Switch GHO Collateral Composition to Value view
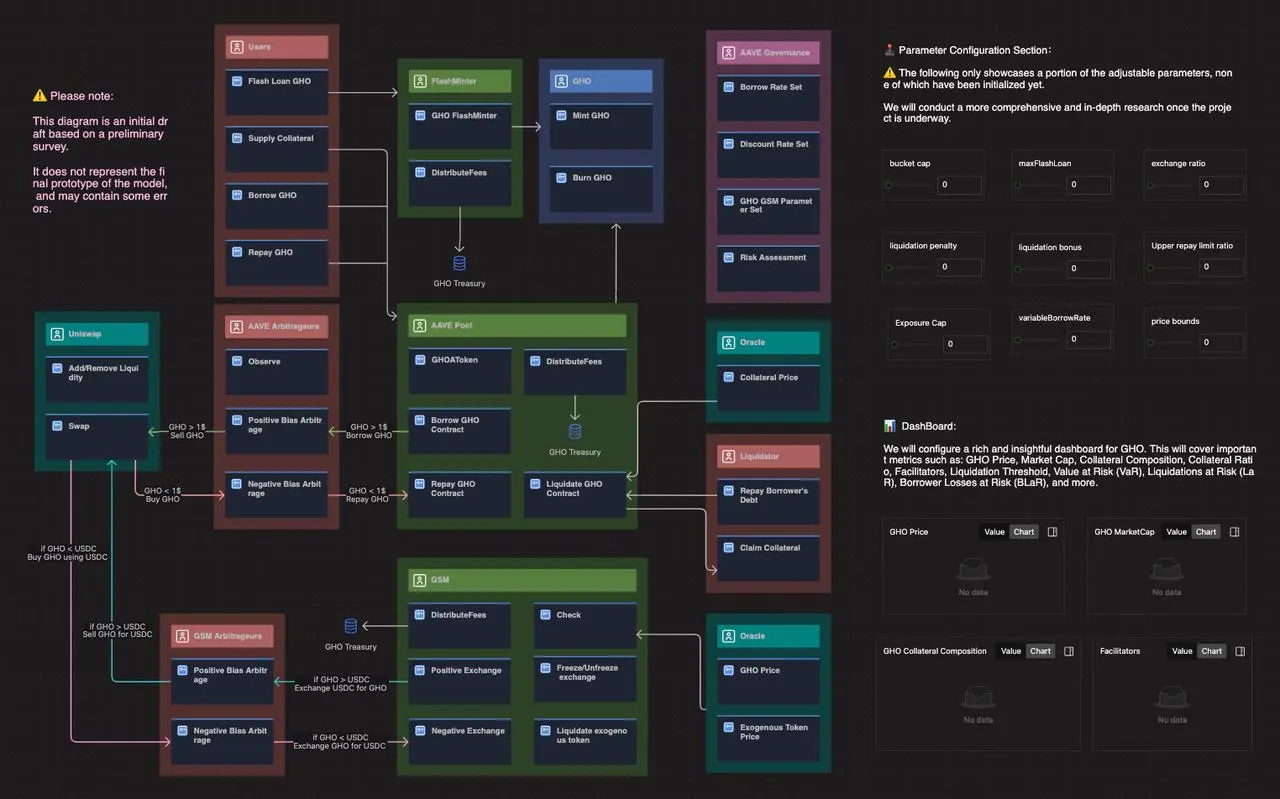Screen dimensions: 1280x799 coord(1011,651)
